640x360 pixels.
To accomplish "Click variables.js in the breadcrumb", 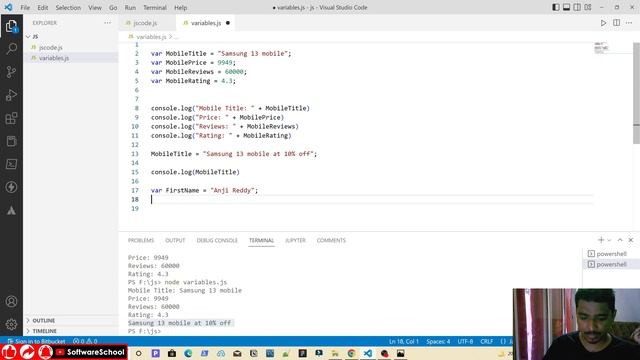I will [x=151, y=37].
